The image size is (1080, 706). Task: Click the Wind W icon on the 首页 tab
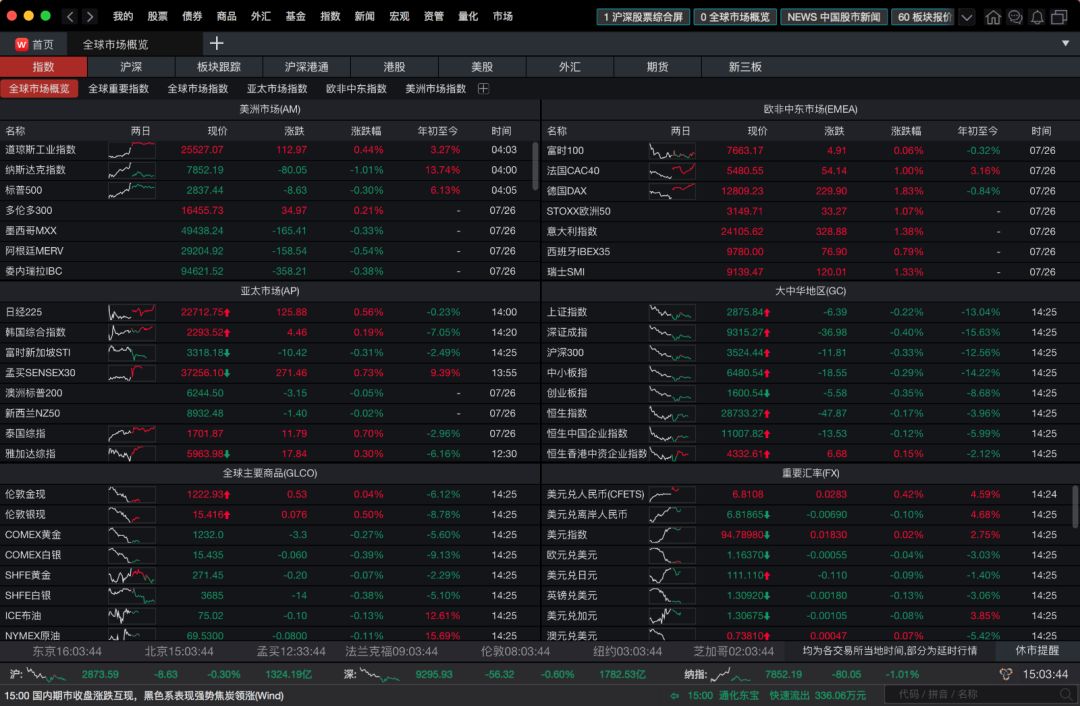pyautogui.click(x=21, y=43)
